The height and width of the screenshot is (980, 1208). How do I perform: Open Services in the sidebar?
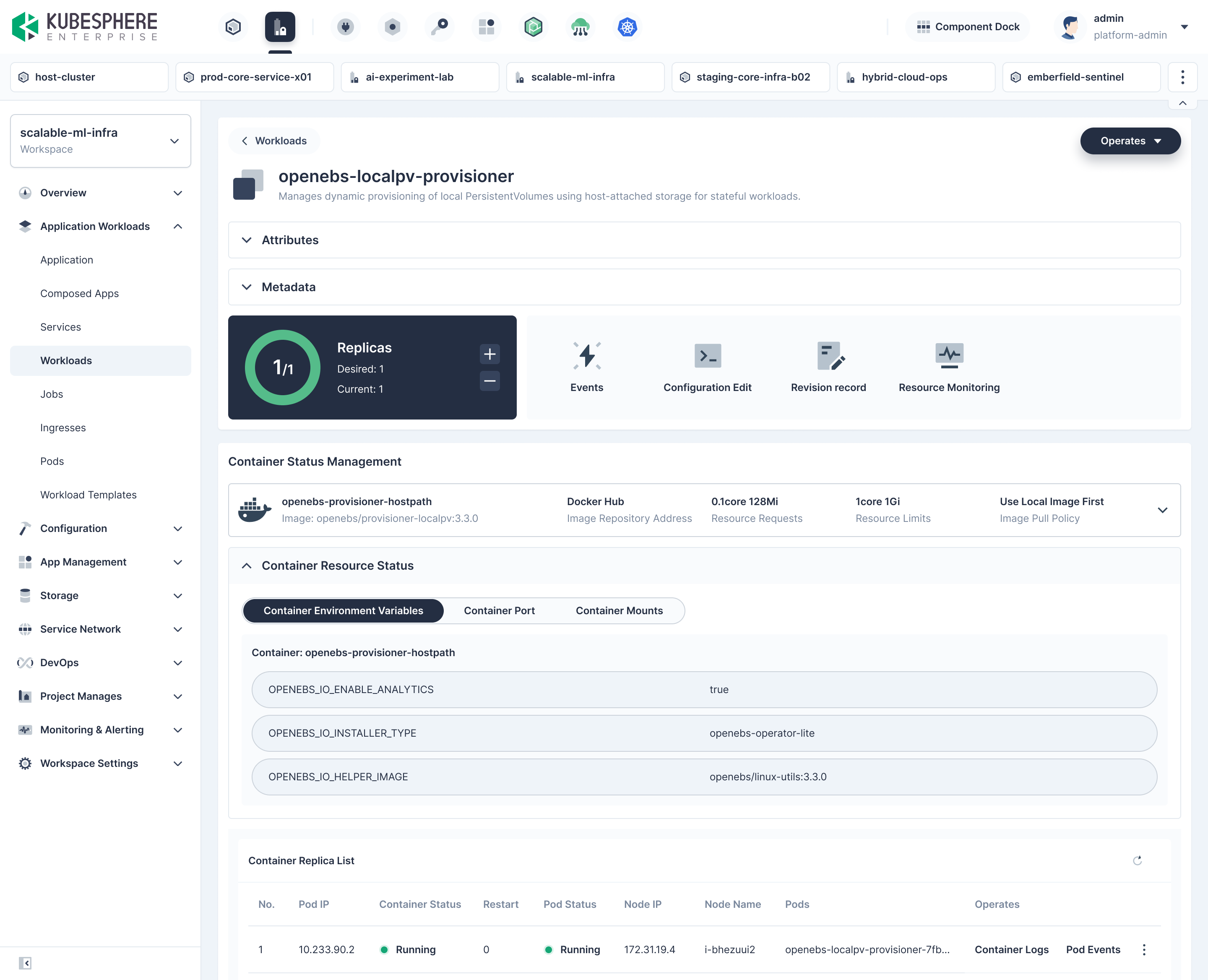[60, 327]
